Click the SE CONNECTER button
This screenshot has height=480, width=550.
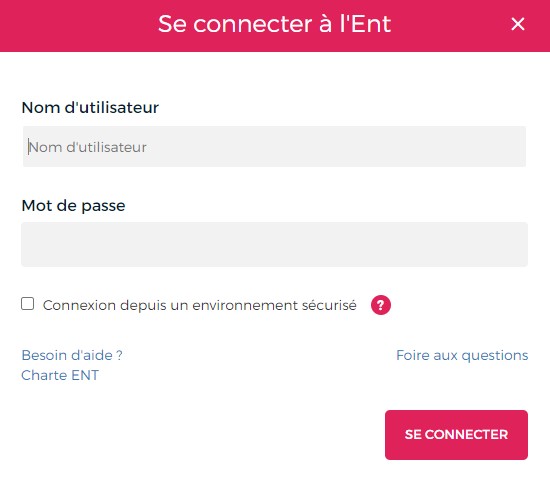click(x=456, y=435)
